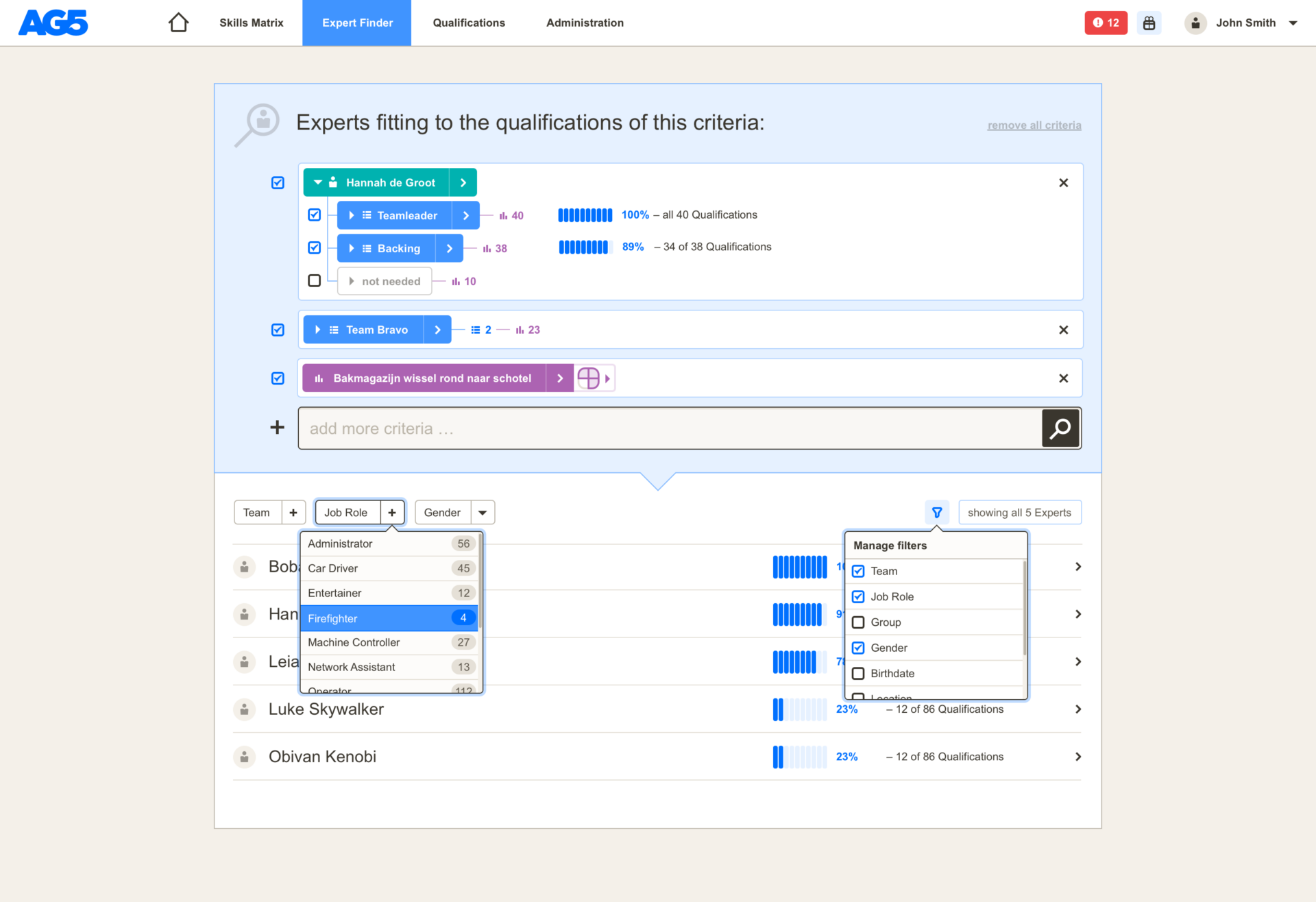Choose Administrator from the Job Role list

pos(389,544)
